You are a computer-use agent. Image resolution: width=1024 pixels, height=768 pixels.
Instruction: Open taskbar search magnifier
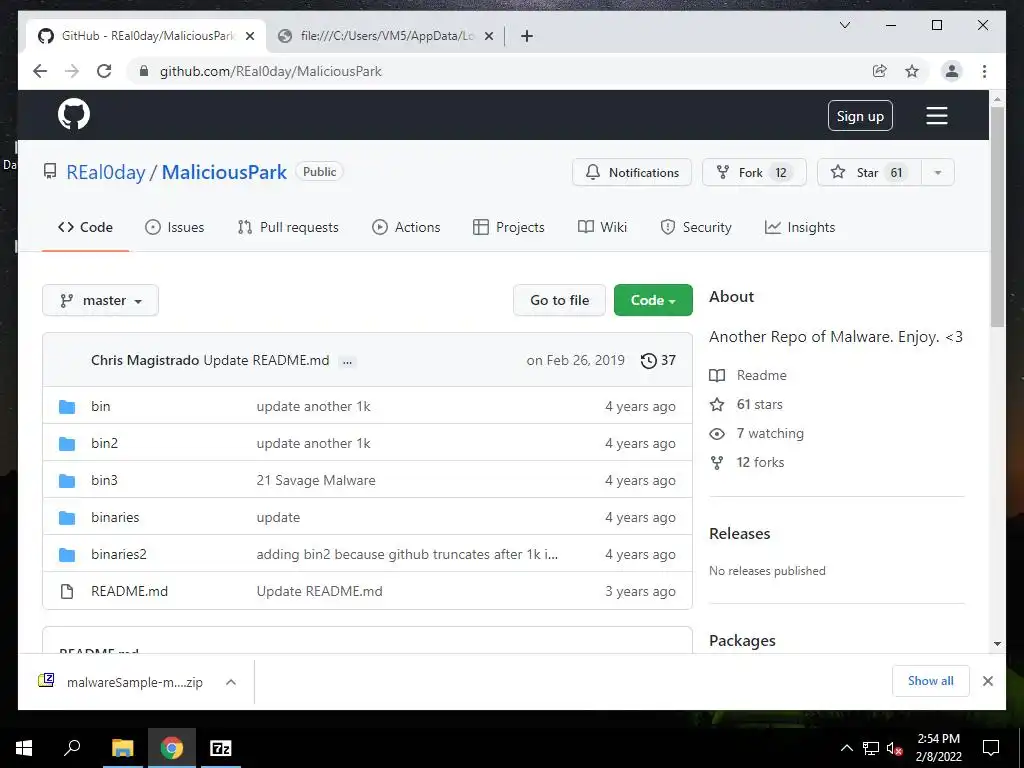pos(72,748)
